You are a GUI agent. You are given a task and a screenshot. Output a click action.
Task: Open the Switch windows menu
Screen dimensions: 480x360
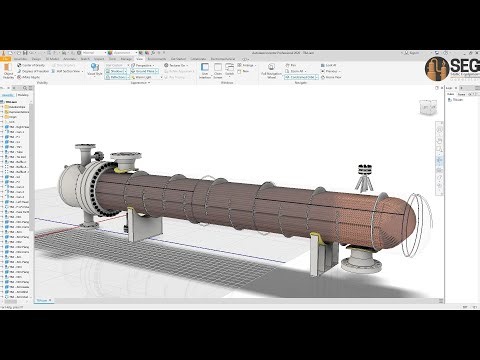click(x=229, y=70)
